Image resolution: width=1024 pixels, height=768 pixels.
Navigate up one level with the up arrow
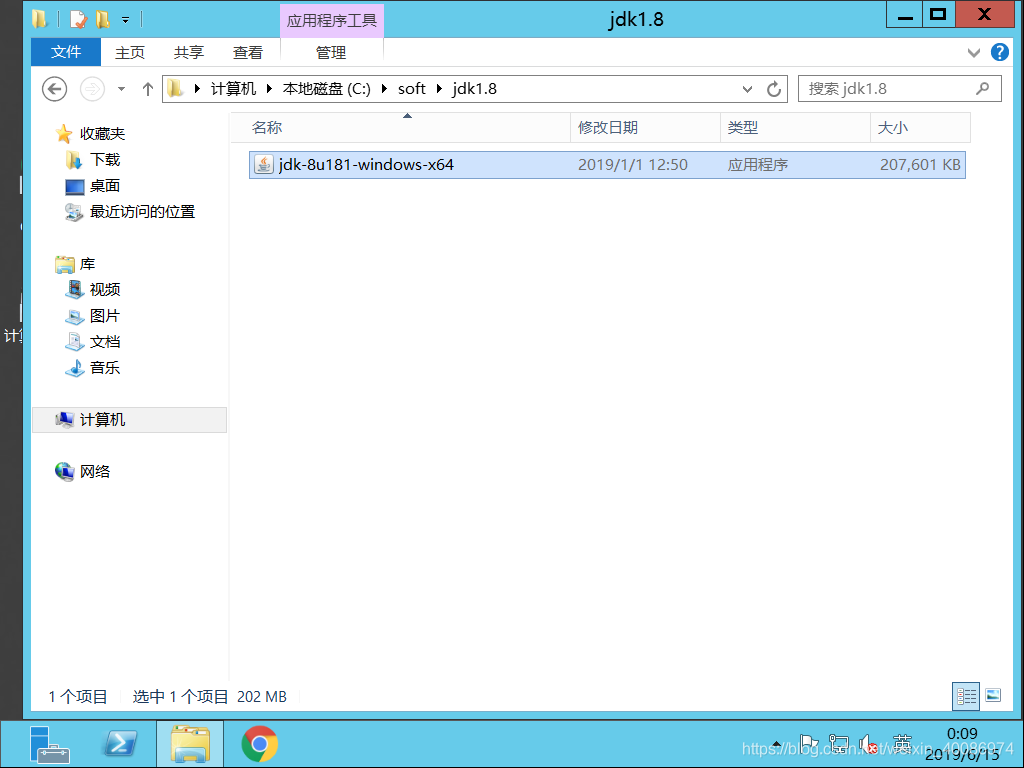(148, 88)
